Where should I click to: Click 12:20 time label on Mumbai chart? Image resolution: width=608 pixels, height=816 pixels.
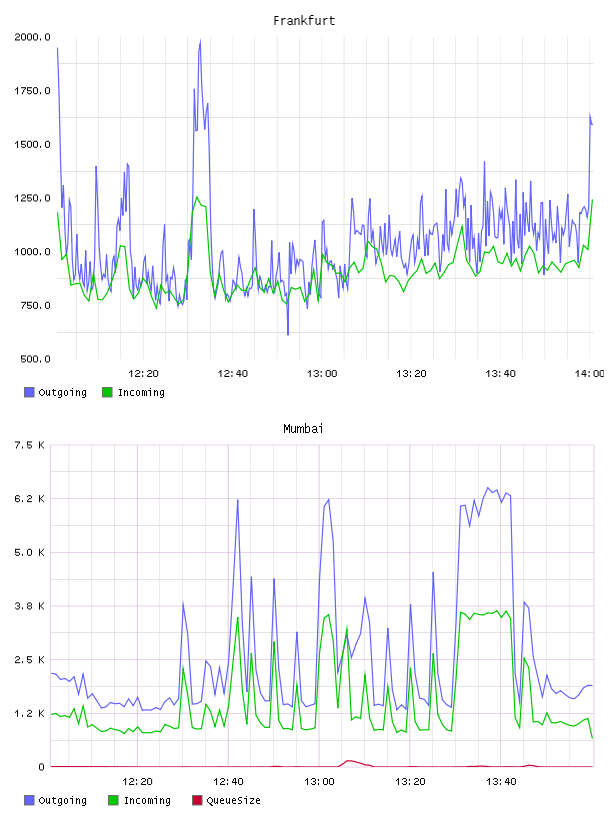point(137,782)
